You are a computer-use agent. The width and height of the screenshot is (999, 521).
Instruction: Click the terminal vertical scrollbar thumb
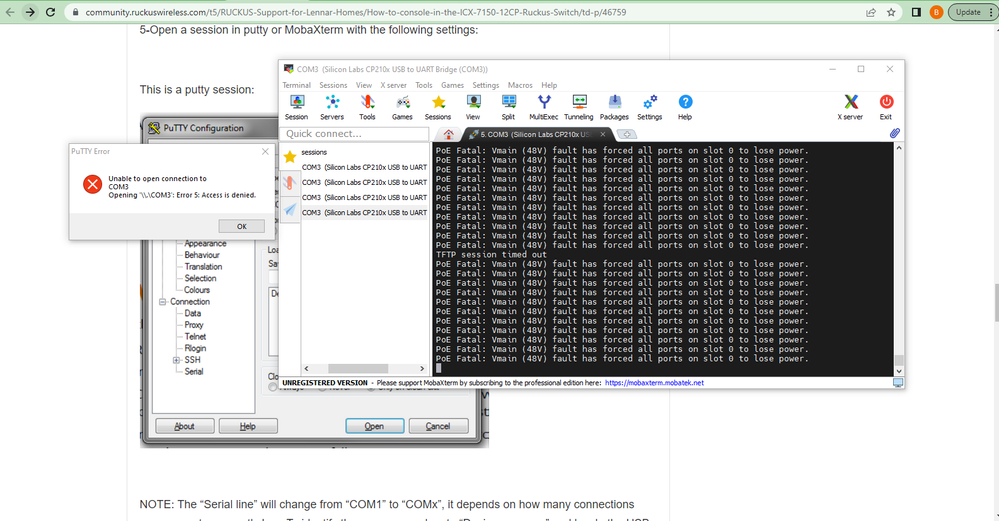coord(899,360)
